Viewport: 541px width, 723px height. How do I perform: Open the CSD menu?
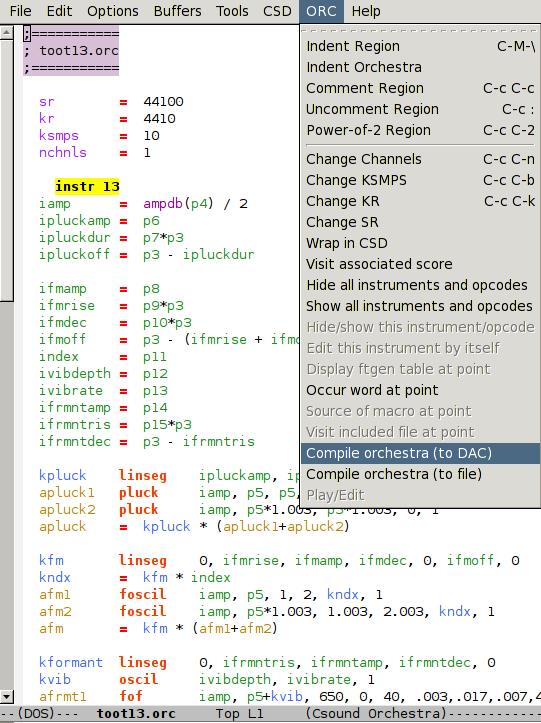(277, 11)
